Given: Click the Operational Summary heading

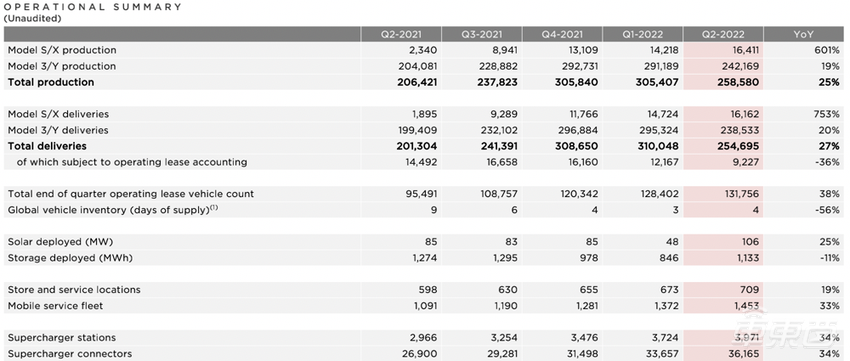Looking at the screenshot, I should pos(93,7).
